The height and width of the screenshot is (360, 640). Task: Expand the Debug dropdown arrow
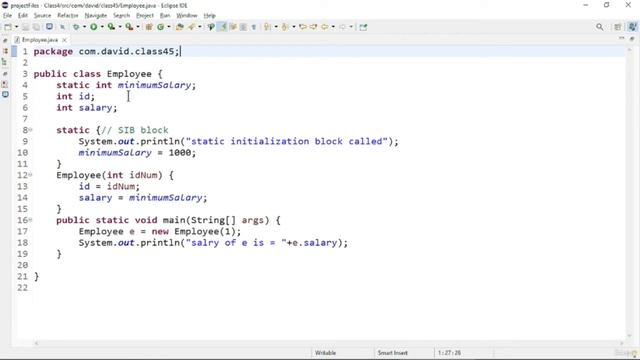84,27
